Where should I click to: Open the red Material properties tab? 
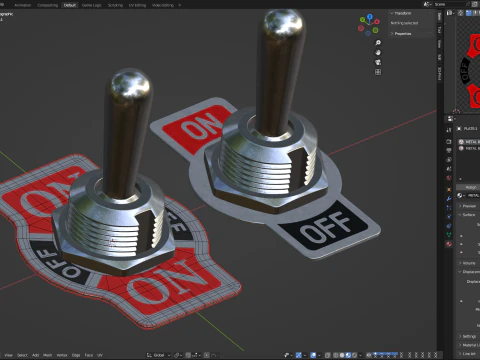[x=449, y=244]
